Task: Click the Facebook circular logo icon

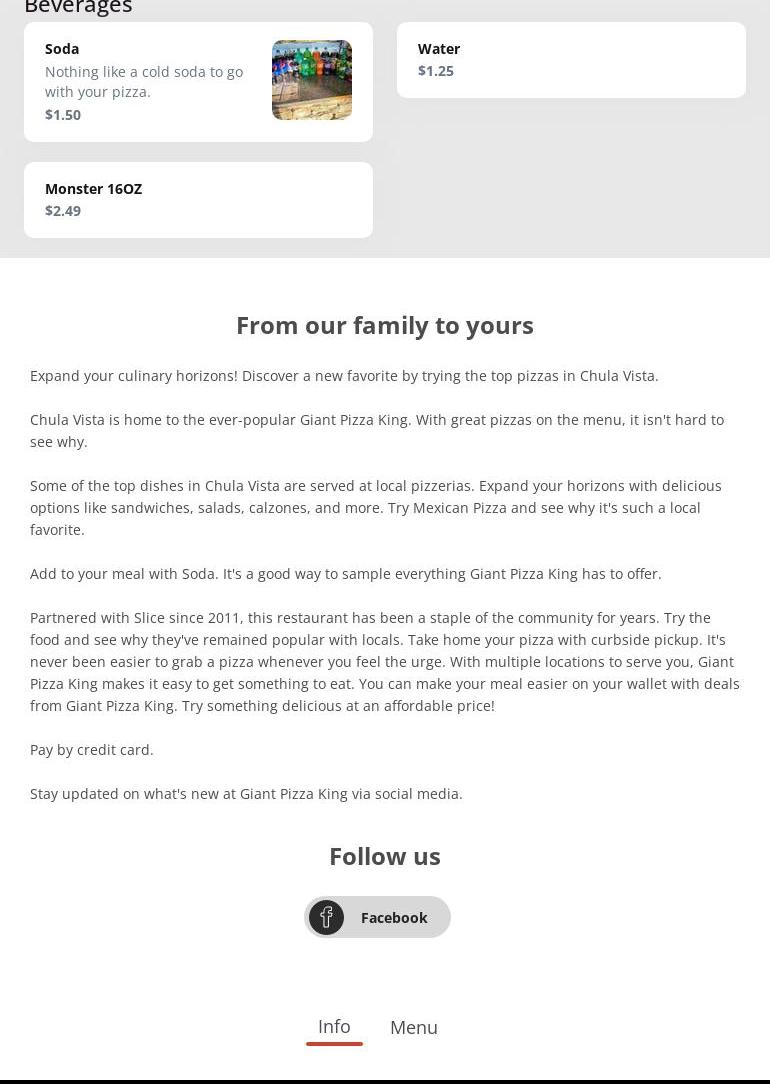Action: [326, 917]
